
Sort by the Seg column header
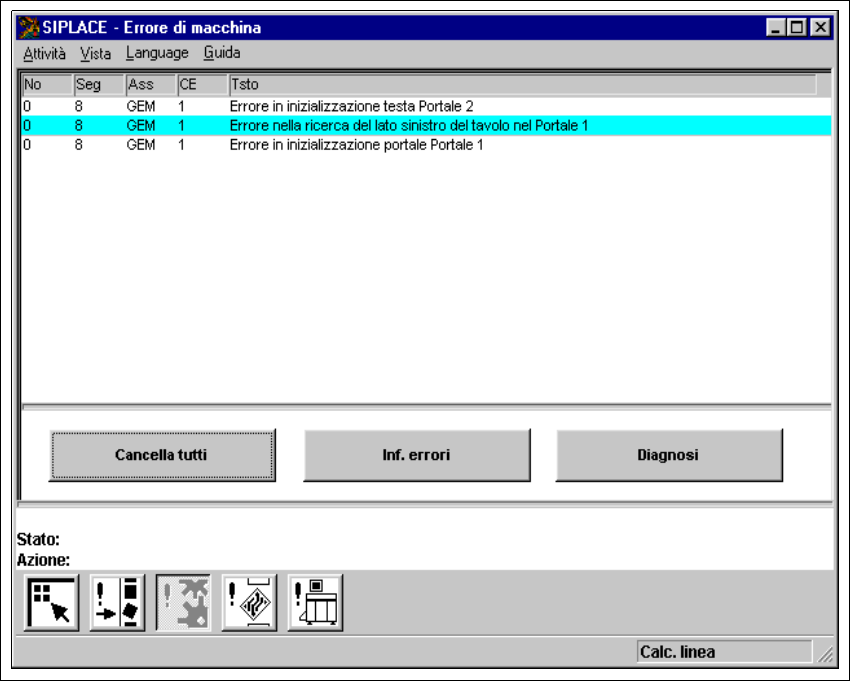[99, 85]
